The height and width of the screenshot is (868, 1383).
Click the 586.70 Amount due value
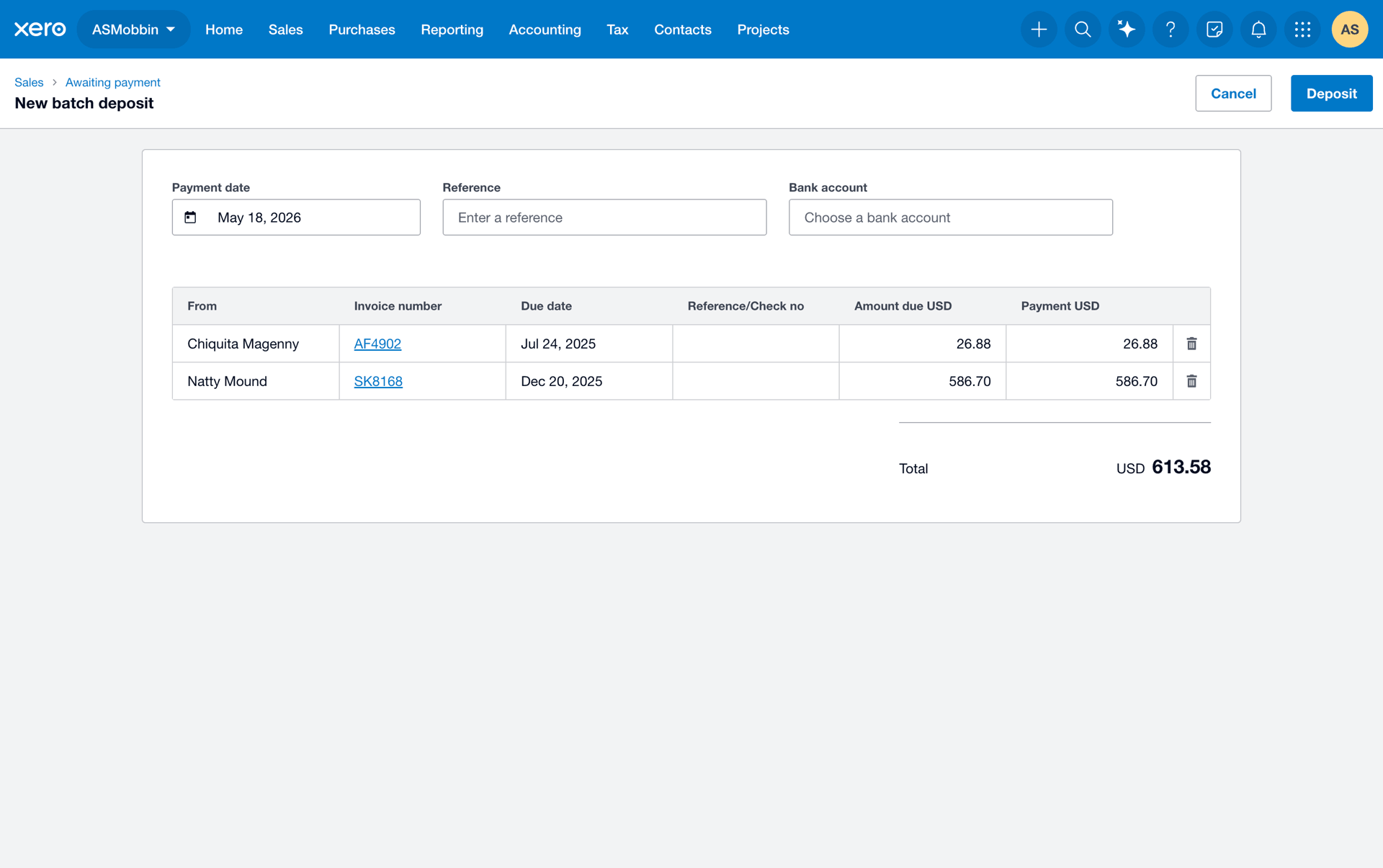[970, 381]
